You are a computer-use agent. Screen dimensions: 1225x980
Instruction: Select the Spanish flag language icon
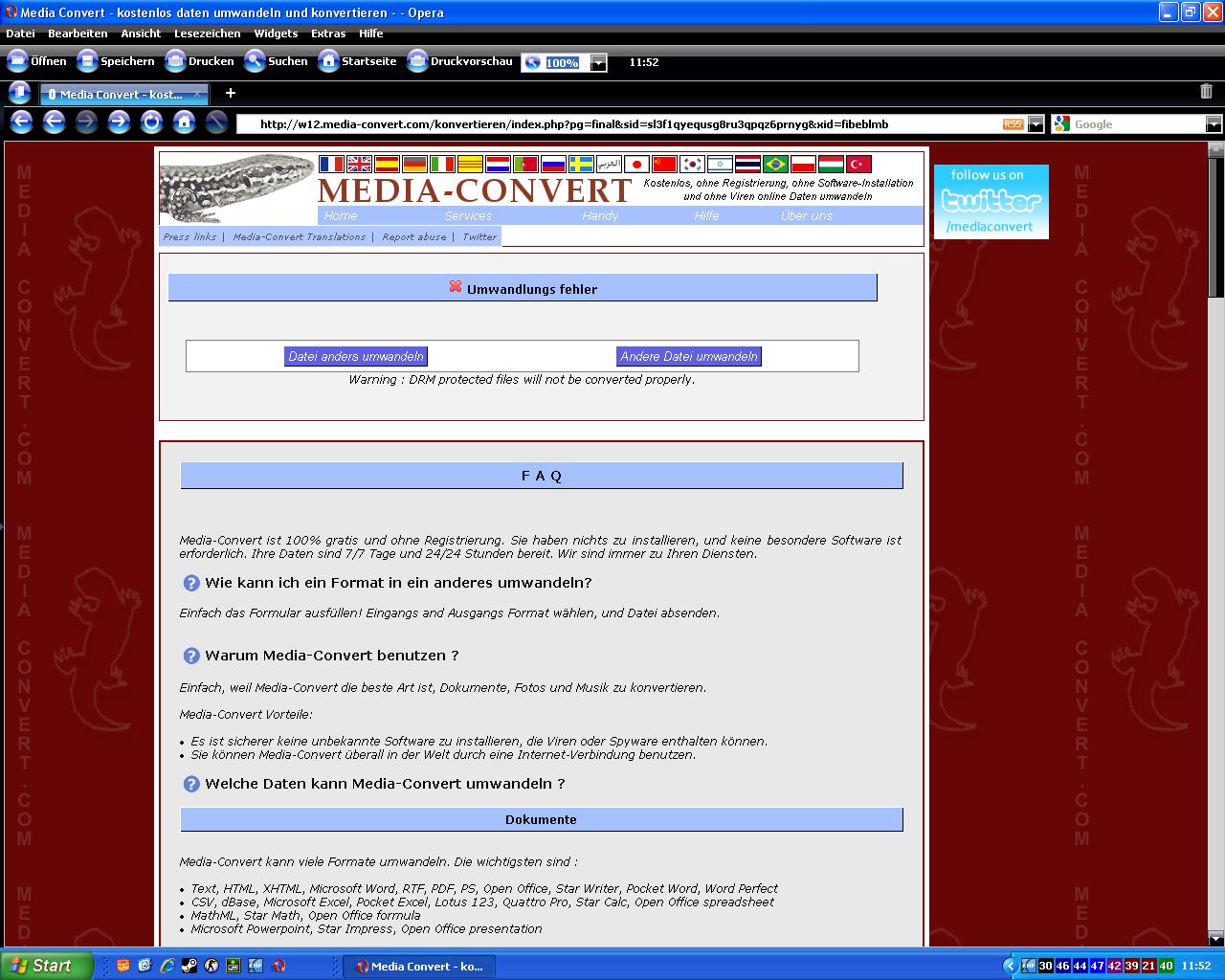pyautogui.click(x=387, y=165)
